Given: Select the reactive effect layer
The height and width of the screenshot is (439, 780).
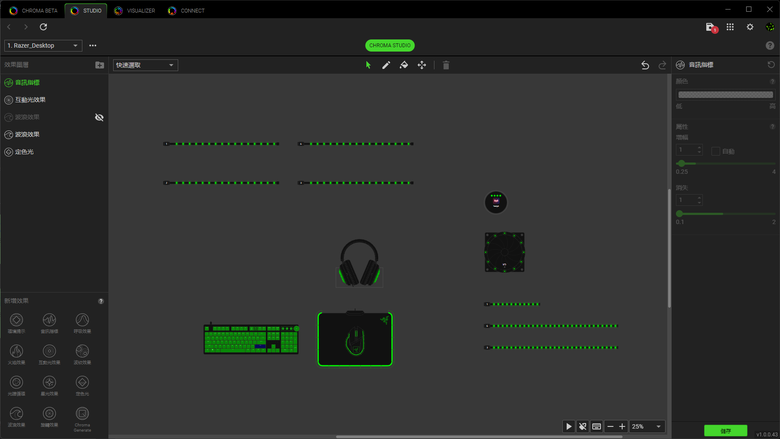Looking at the screenshot, I should [x=54, y=100].
